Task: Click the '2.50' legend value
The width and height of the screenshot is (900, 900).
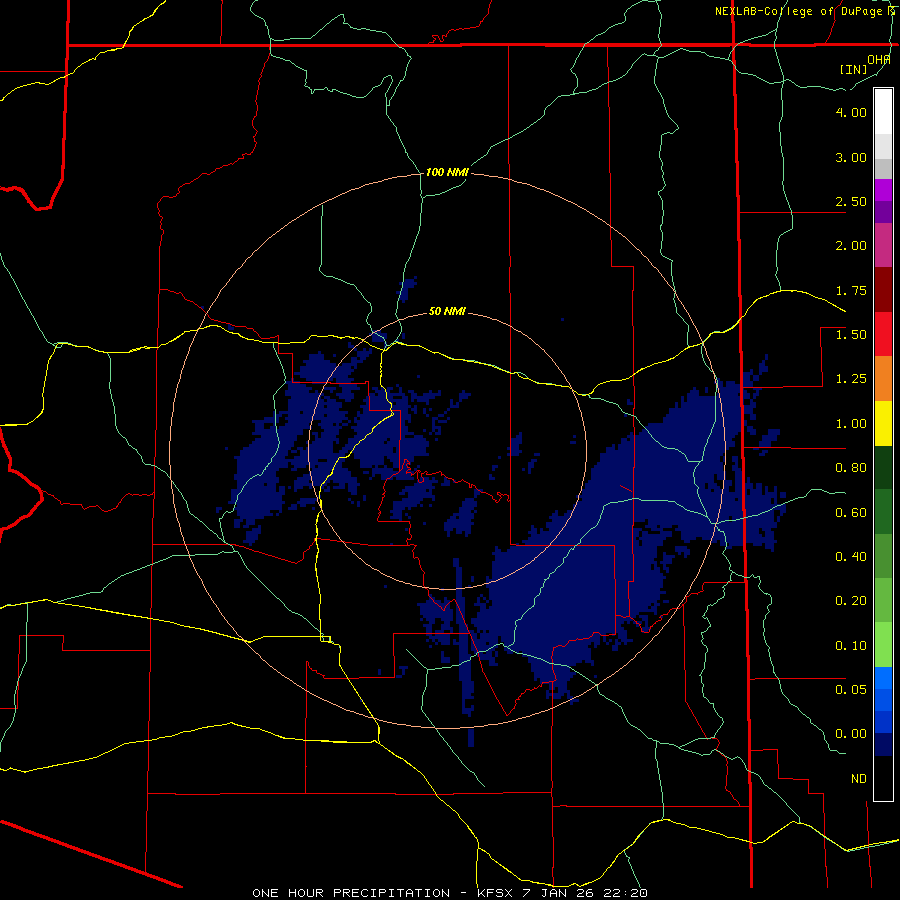Action: 851,201
